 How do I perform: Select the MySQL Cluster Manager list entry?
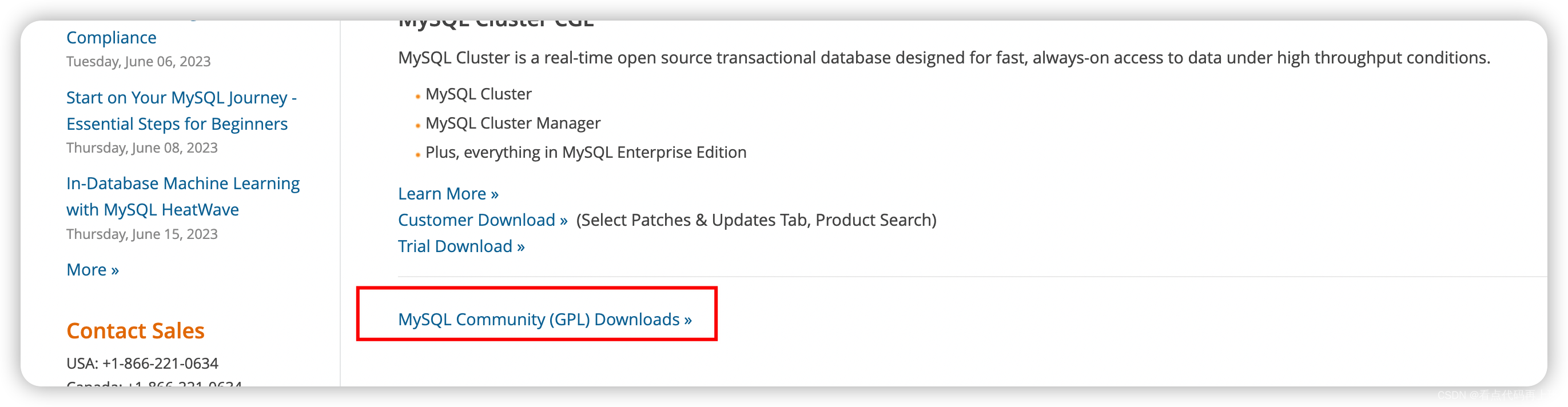point(513,122)
